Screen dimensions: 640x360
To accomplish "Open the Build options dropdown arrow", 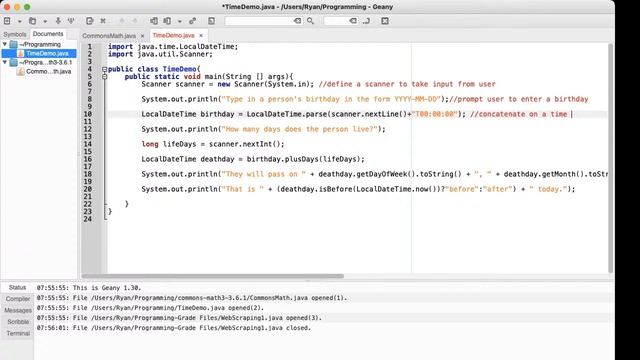I will tap(180, 21).
